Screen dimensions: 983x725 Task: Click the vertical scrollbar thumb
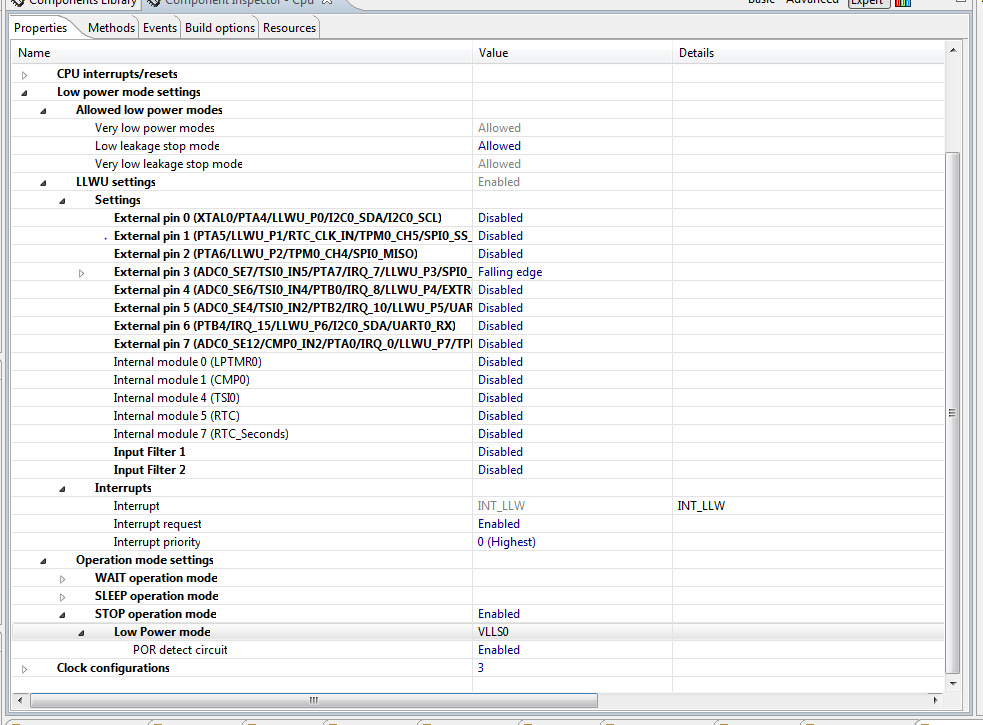click(952, 413)
